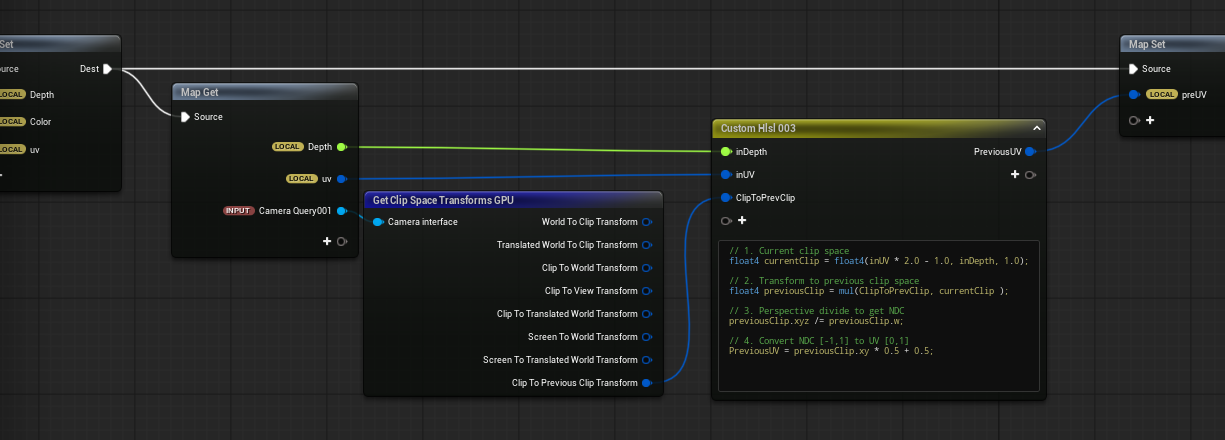Click the PreviousUV output pin
1225x440 pixels.
click(1029, 152)
